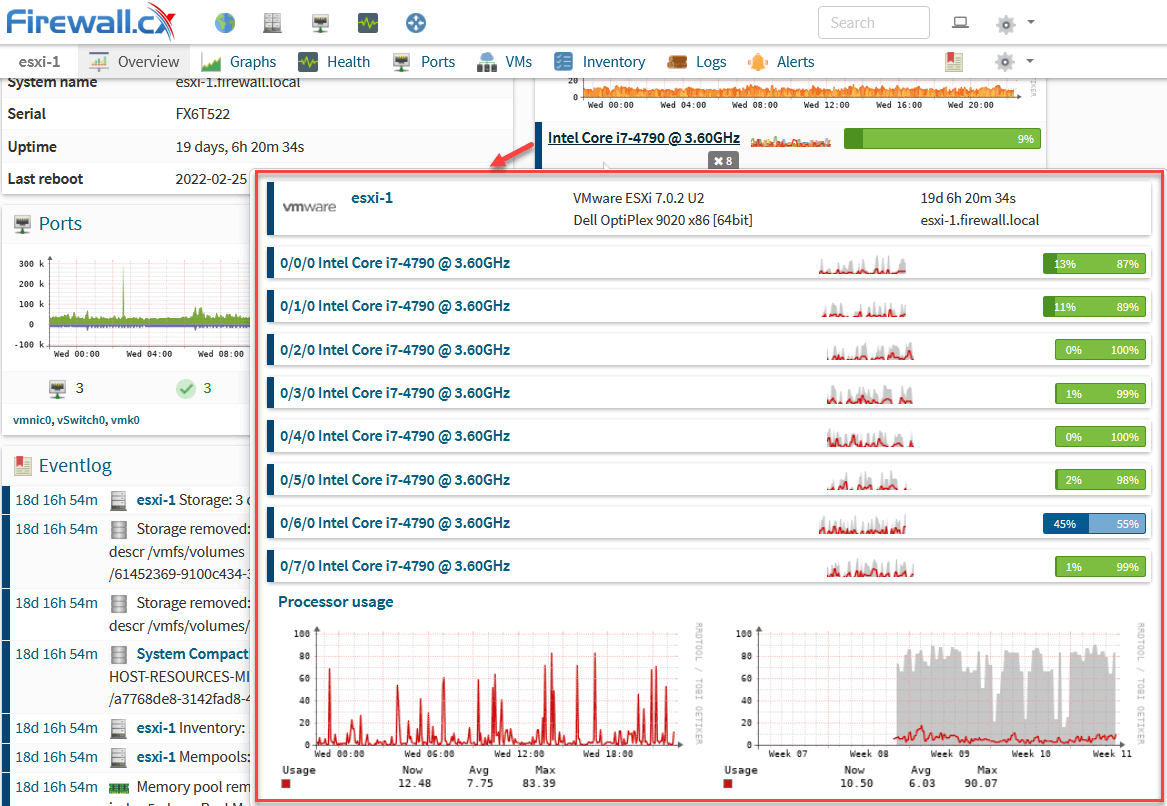
Task: Open 0/0/0 Intel Core i7-4790 entry
Action: 395,263
